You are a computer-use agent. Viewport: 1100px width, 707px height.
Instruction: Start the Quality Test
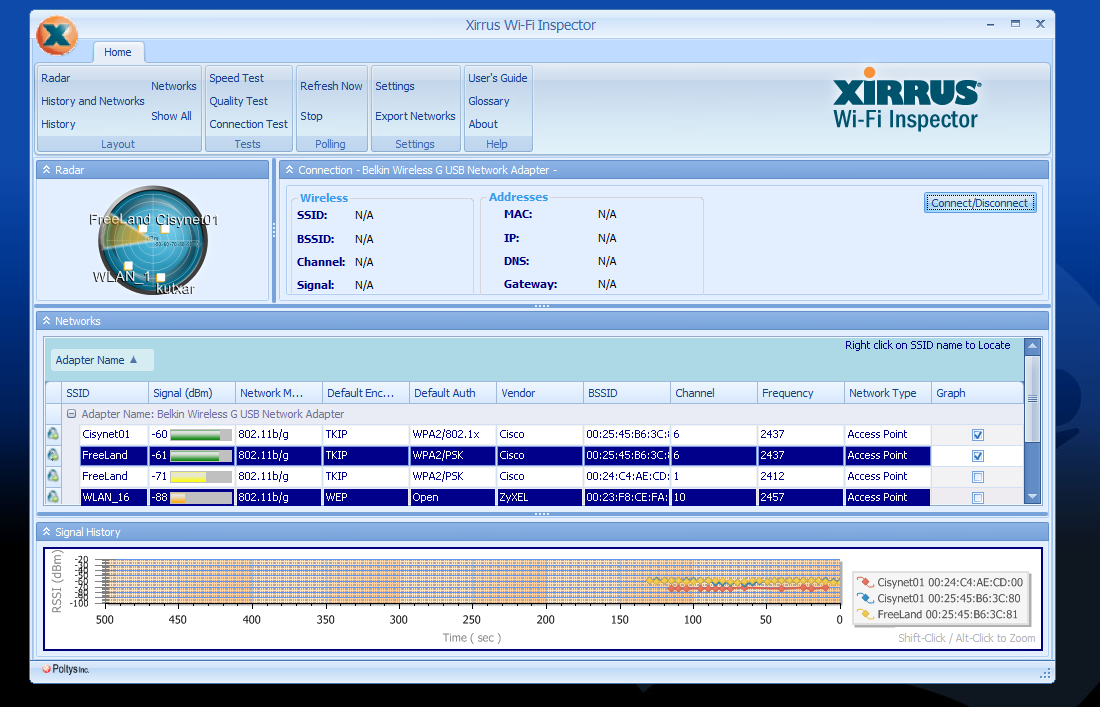[x=239, y=101]
